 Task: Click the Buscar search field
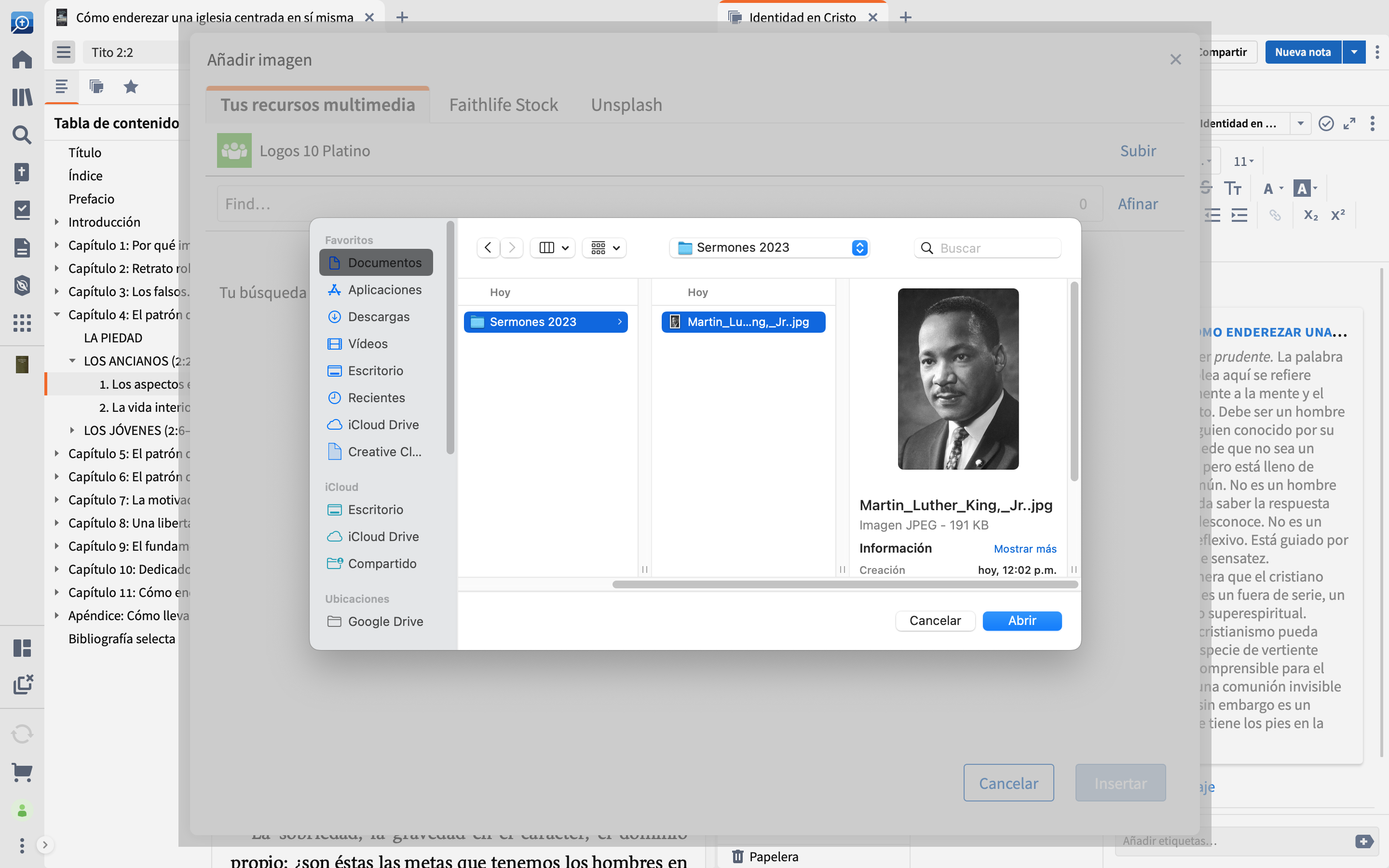[x=987, y=248]
